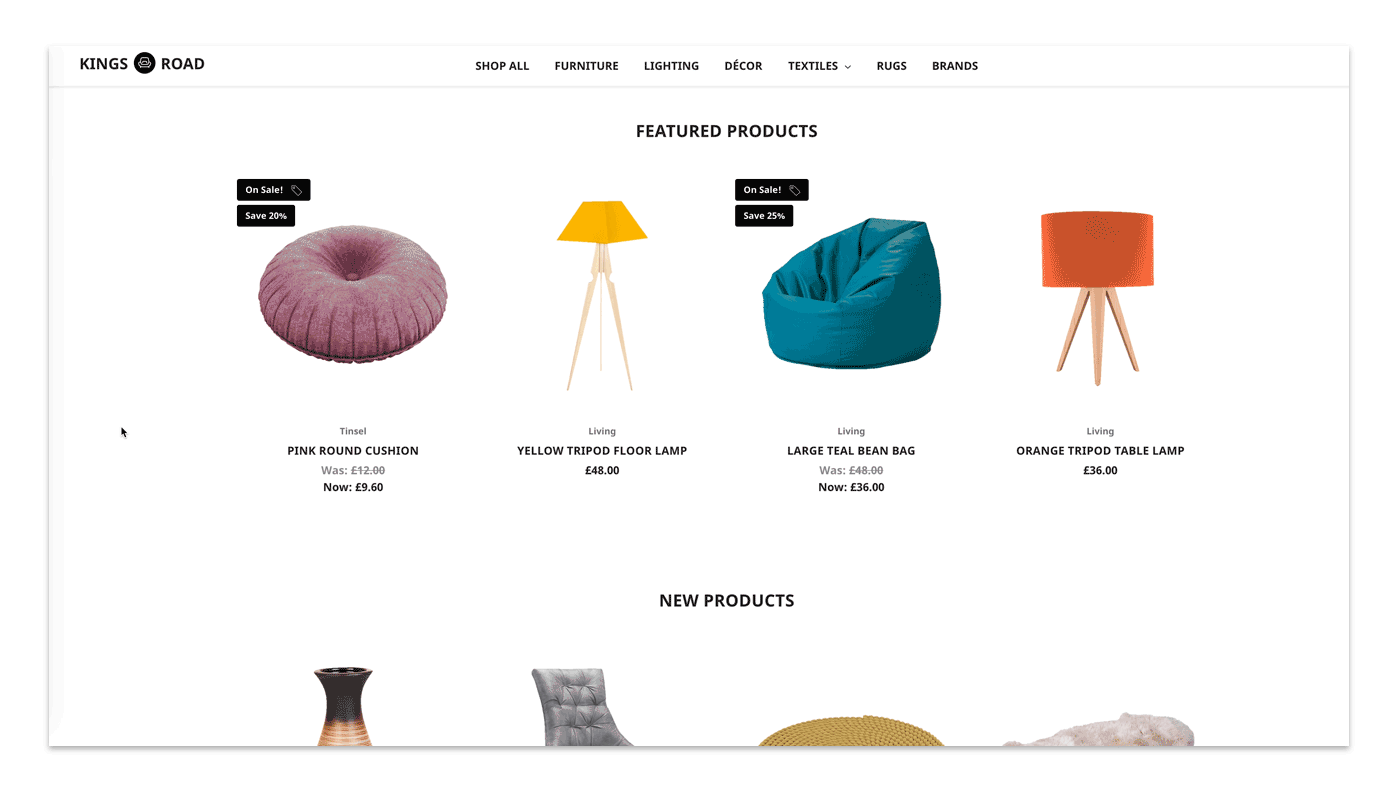Click the Kings Road sofa logo icon
1400x800 pixels.
145,63
